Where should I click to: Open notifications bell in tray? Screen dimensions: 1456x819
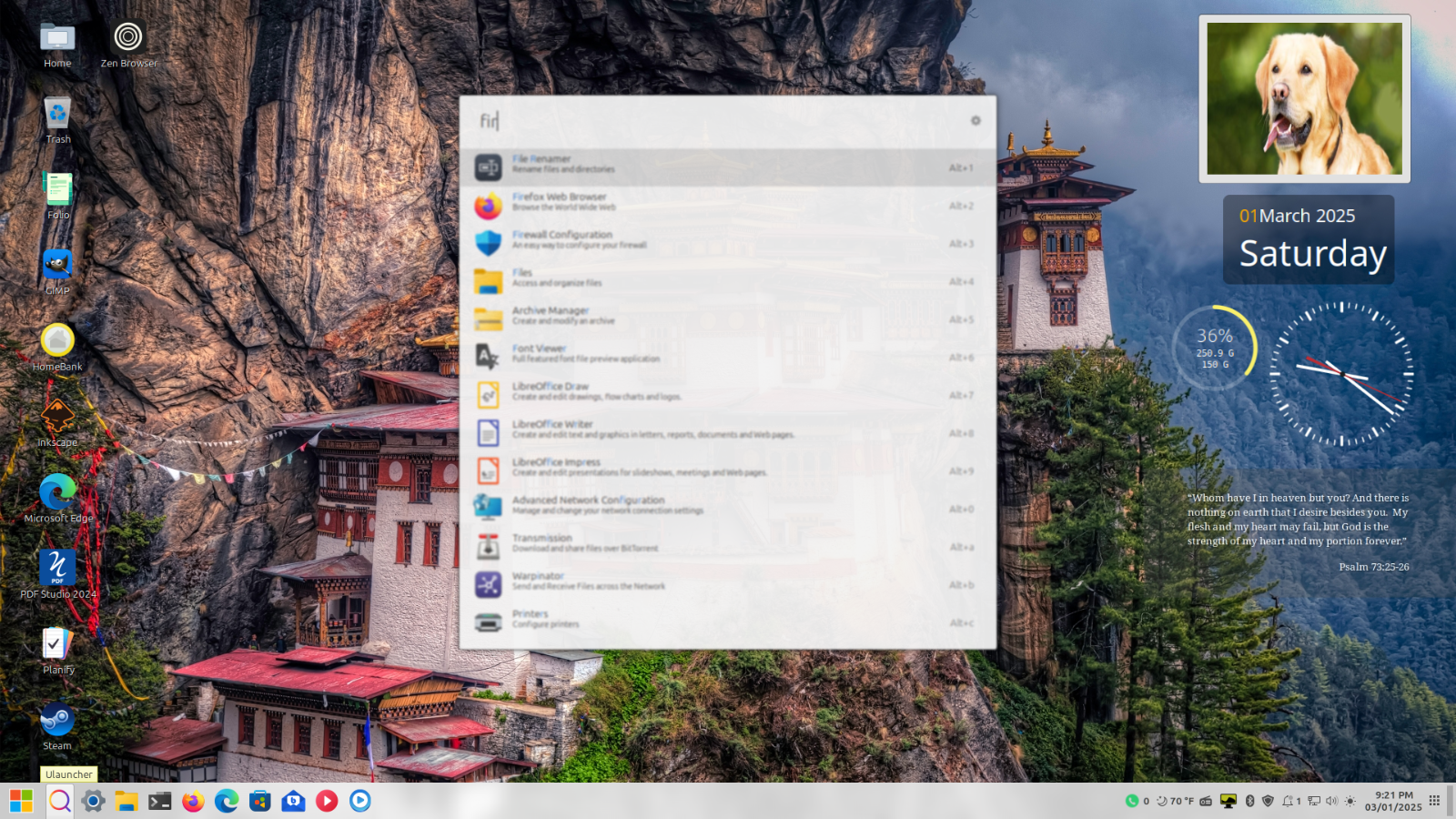pyautogui.click(x=1291, y=801)
